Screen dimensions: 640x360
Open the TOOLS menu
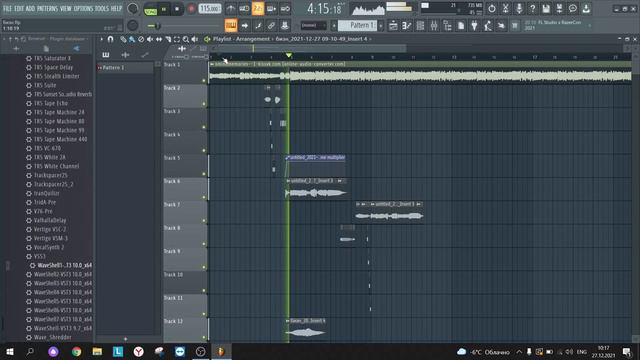pos(102,8)
